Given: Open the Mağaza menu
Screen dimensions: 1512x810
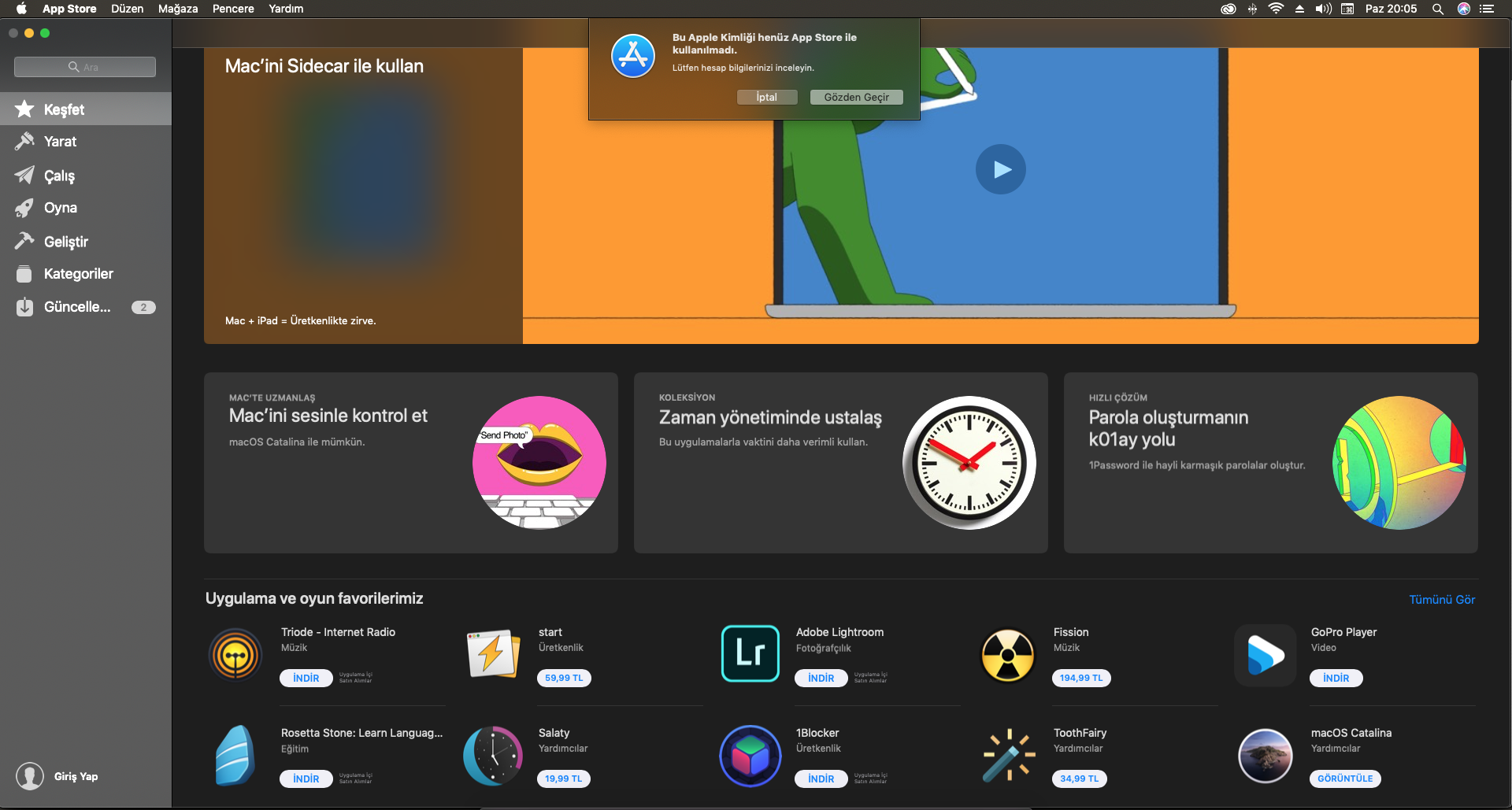Looking at the screenshot, I should tap(178, 9).
